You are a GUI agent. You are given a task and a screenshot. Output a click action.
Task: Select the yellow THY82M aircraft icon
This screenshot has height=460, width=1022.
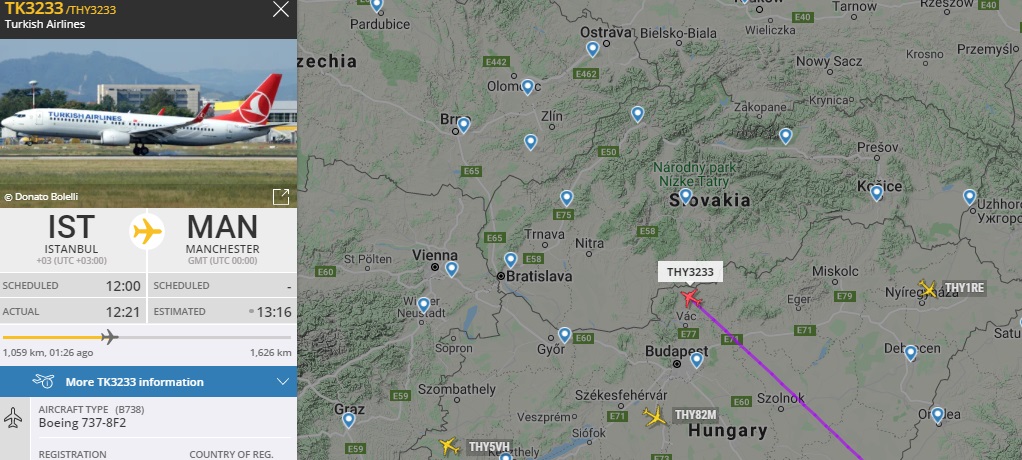(x=655, y=416)
